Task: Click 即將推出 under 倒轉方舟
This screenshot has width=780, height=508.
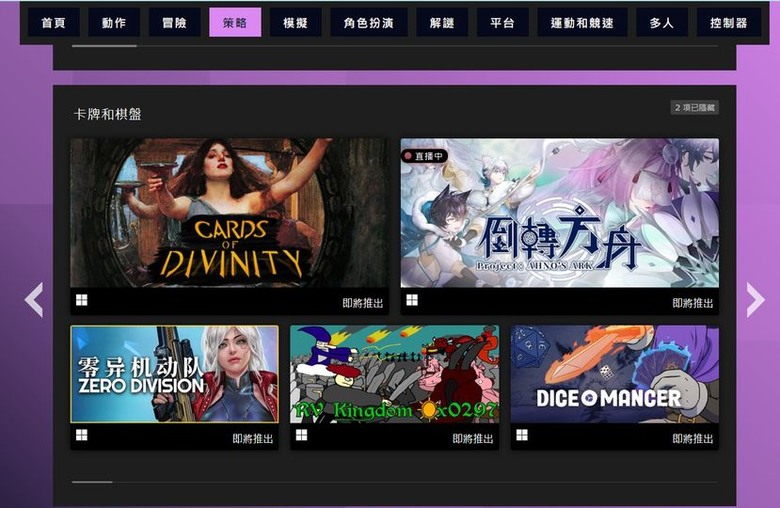Action: coord(692,303)
